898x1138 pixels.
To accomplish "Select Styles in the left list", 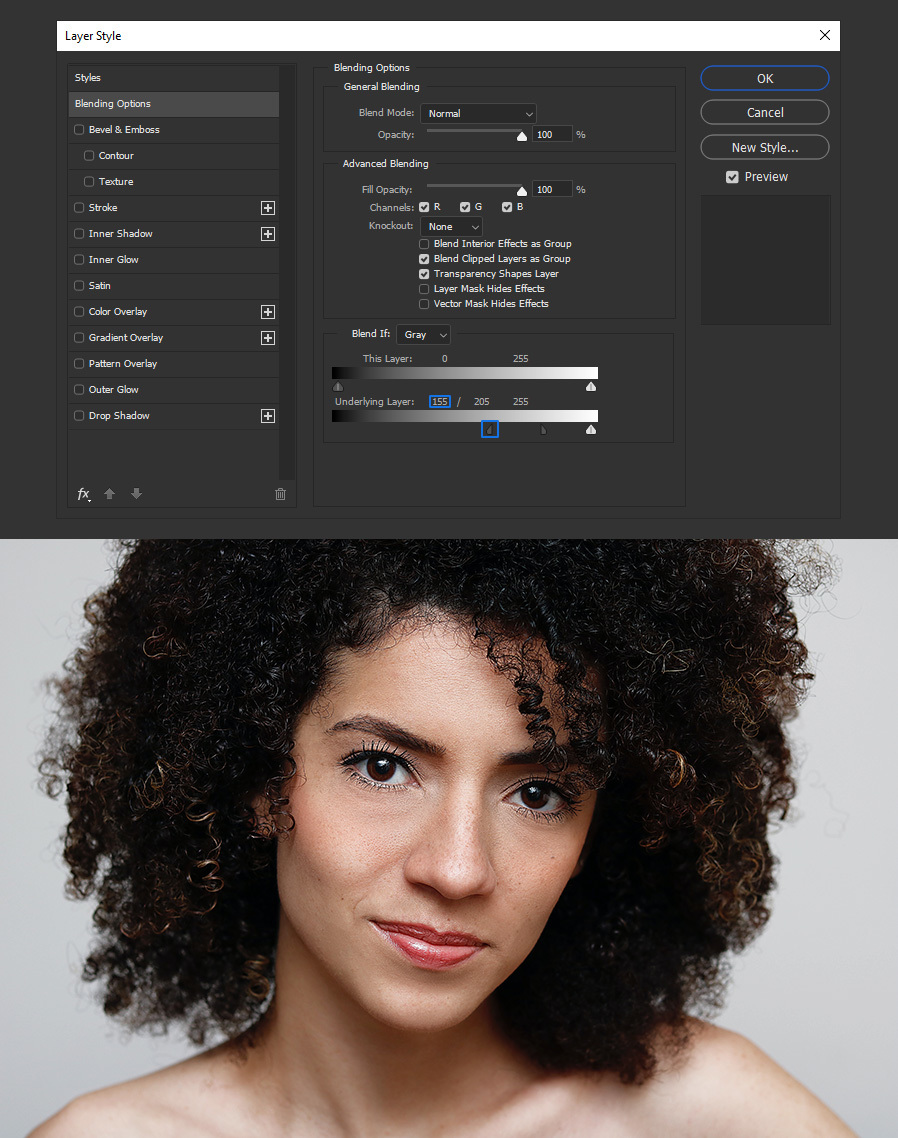I will click(x=174, y=78).
